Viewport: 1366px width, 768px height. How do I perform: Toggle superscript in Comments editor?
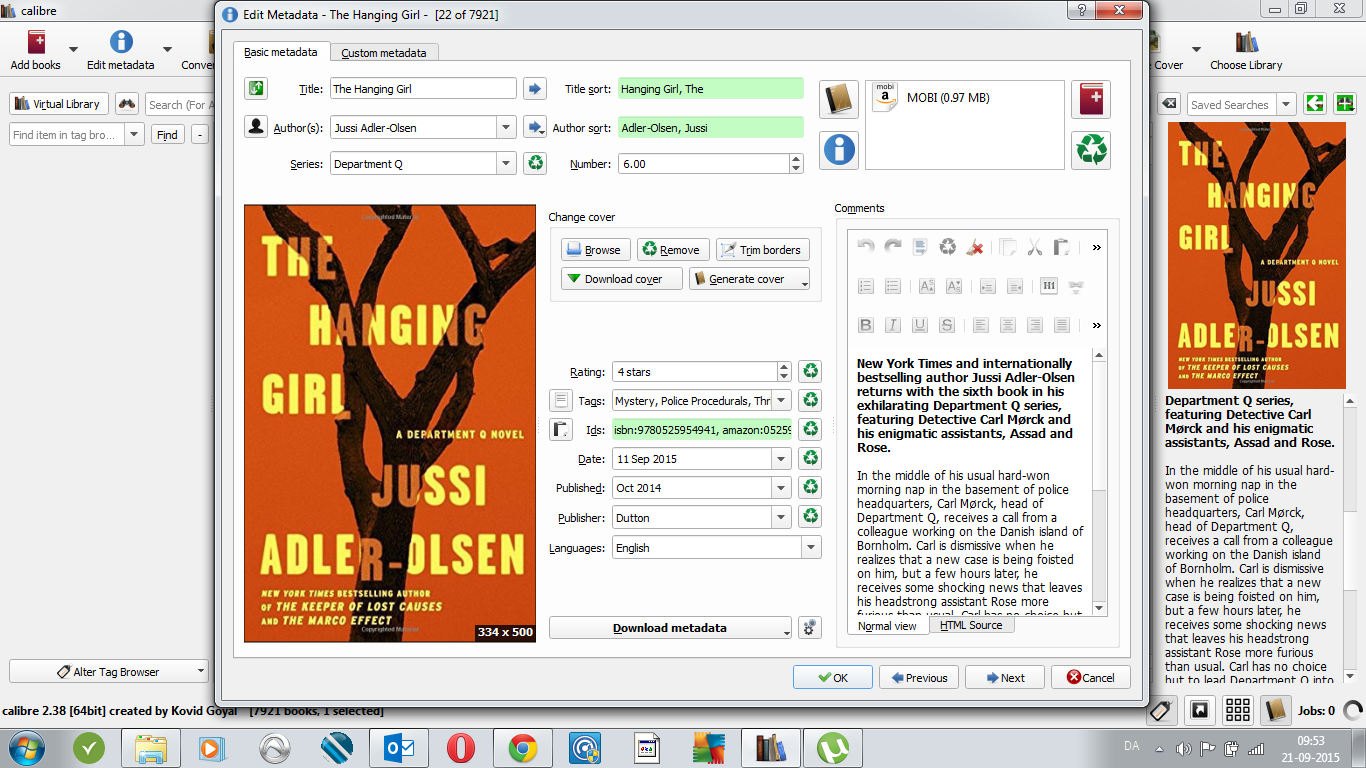tap(927, 286)
